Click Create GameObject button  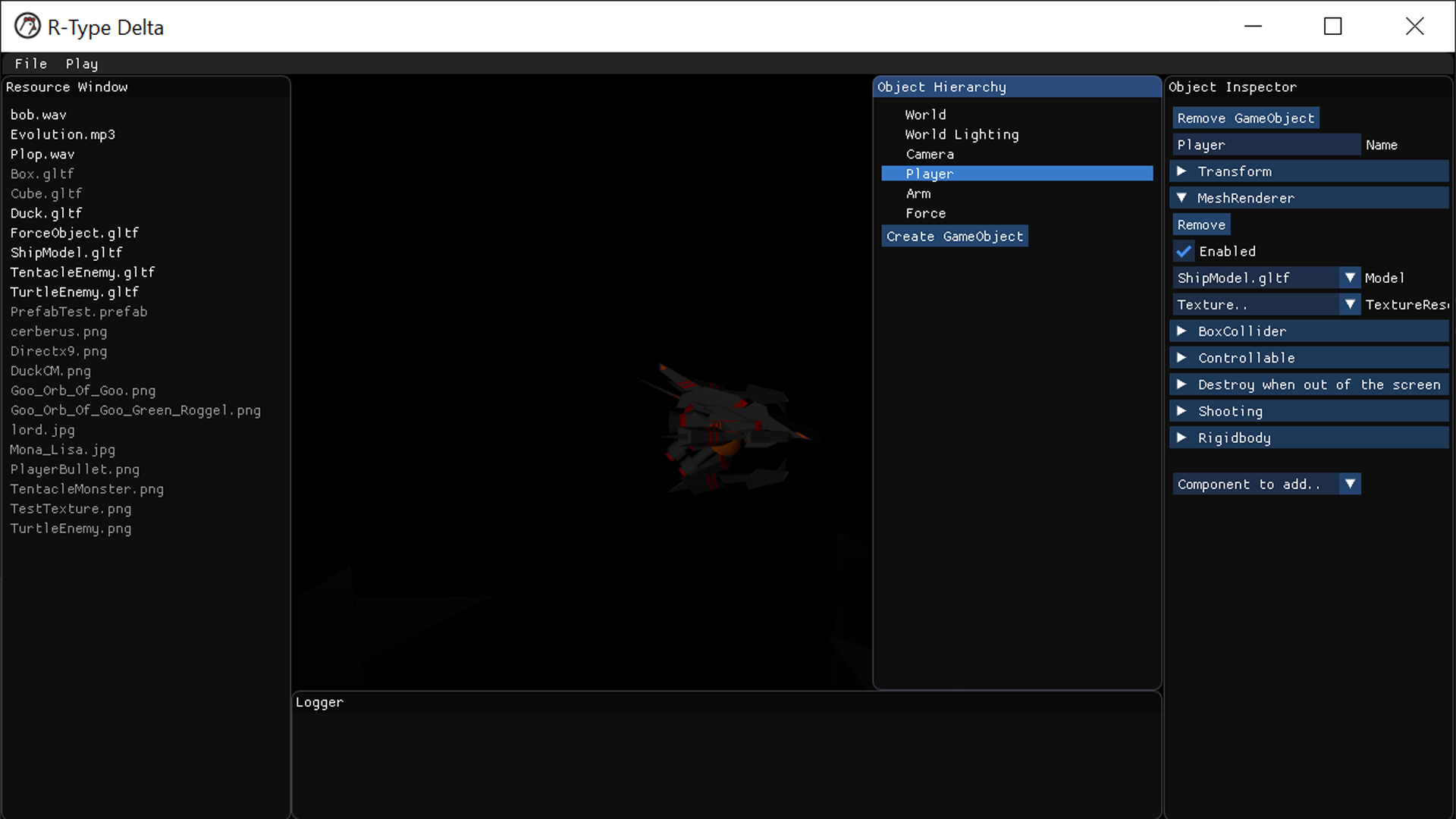coord(955,237)
